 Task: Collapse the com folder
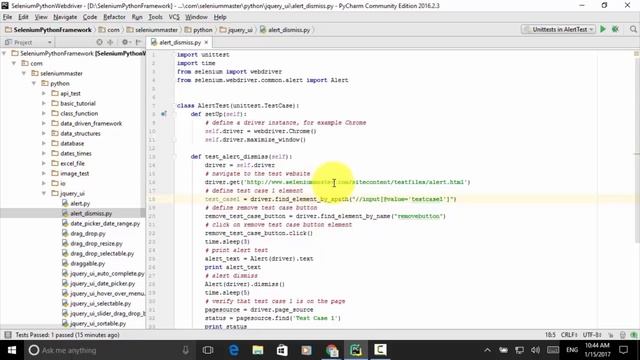(x=14, y=63)
